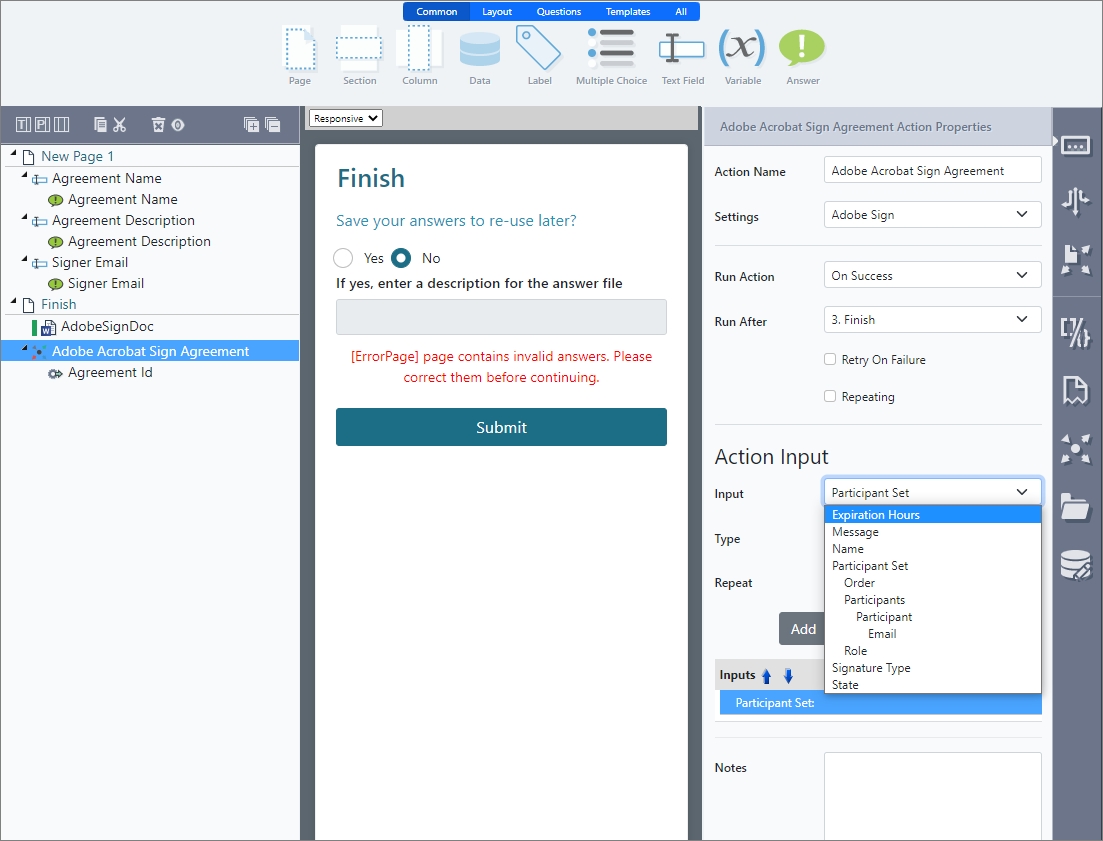Collapse the Finish page tree node

coord(13,300)
